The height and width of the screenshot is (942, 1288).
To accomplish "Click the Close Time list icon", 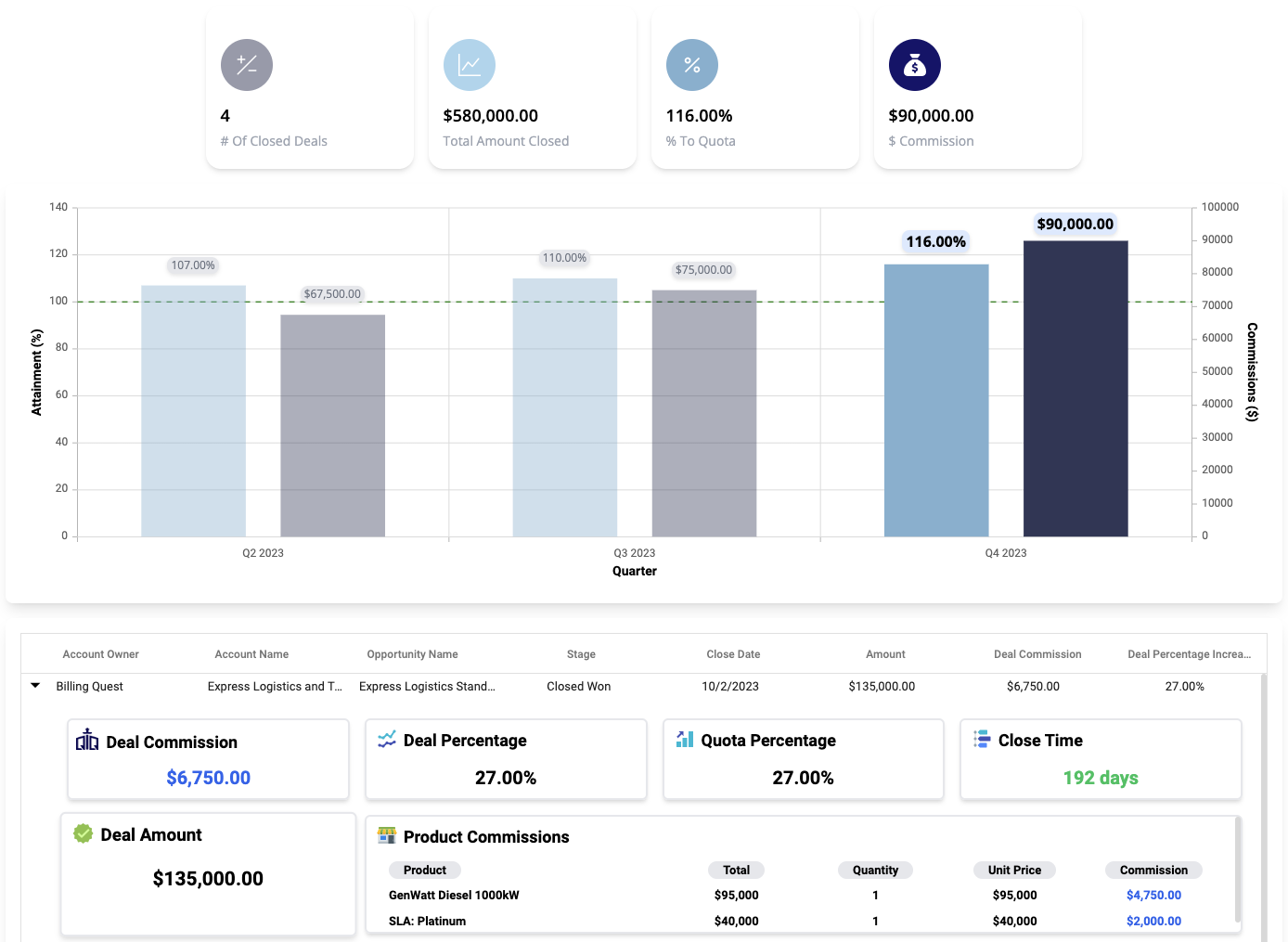I will (x=982, y=740).
